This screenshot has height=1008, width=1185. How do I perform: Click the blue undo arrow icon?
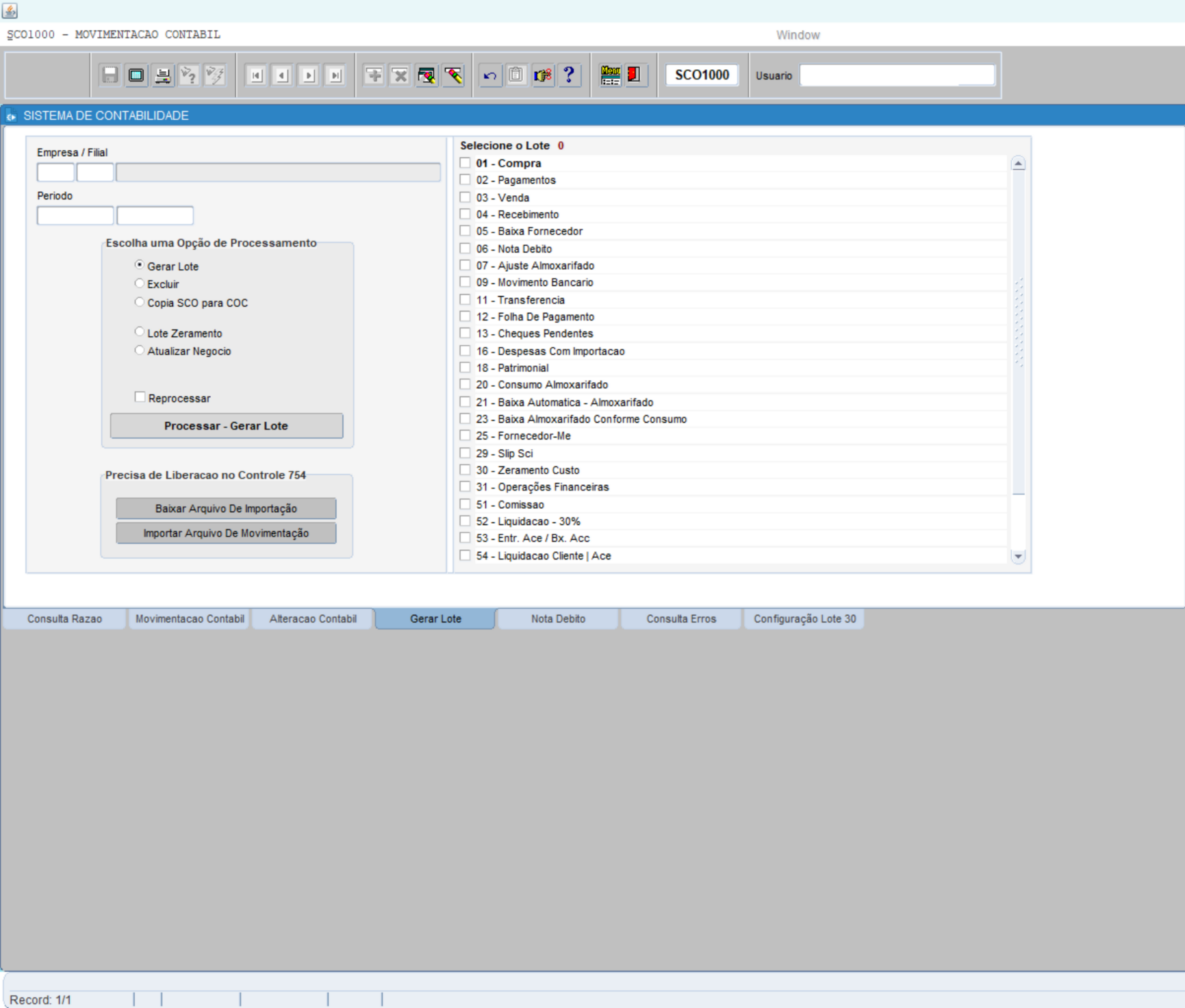[490, 75]
